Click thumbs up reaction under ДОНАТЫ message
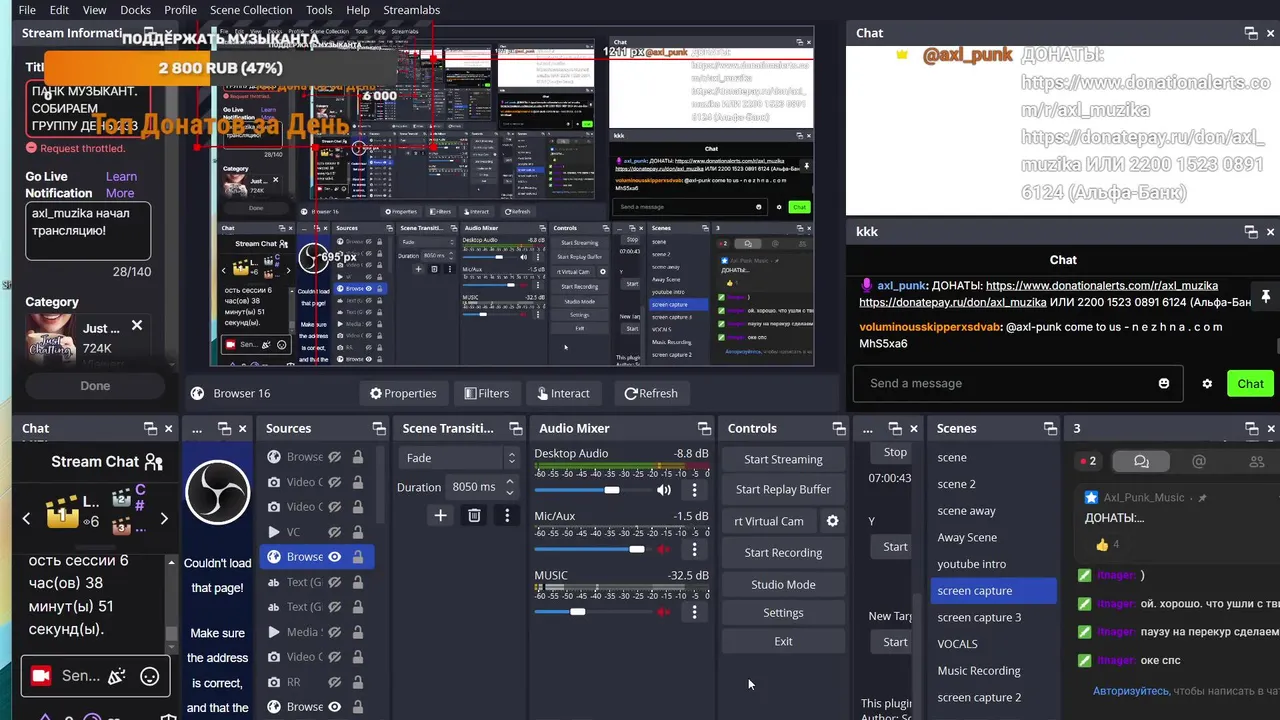This screenshot has height=720, width=1280. [1102, 545]
